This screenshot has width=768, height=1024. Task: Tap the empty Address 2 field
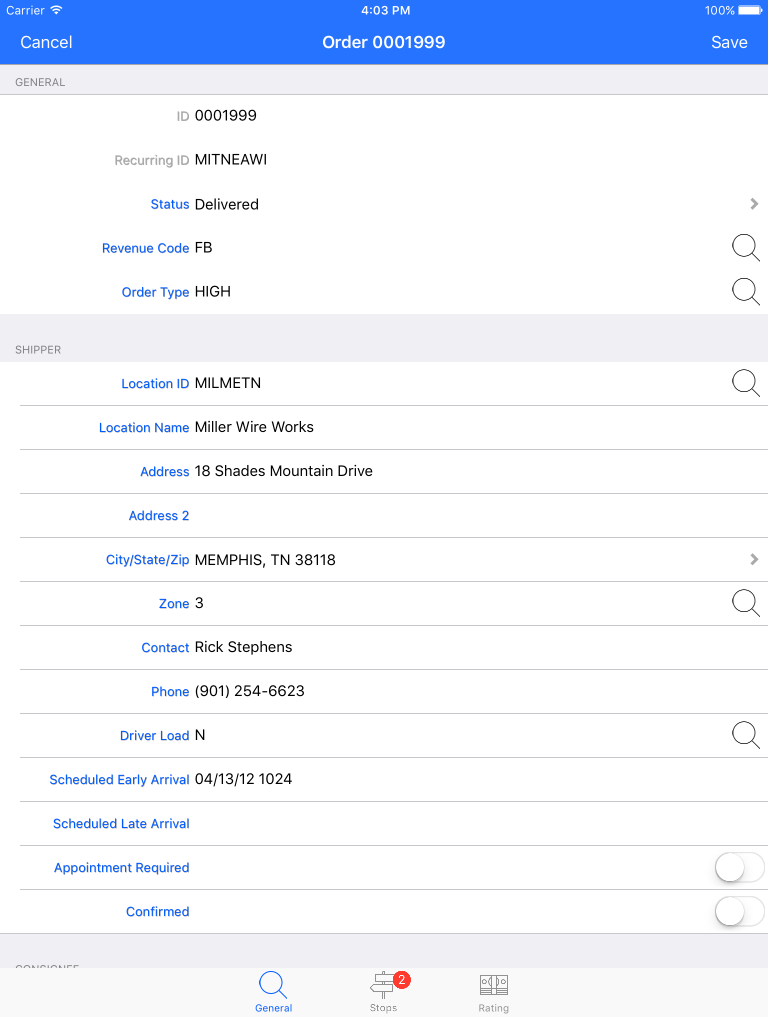pyautogui.click(x=394, y=516)
